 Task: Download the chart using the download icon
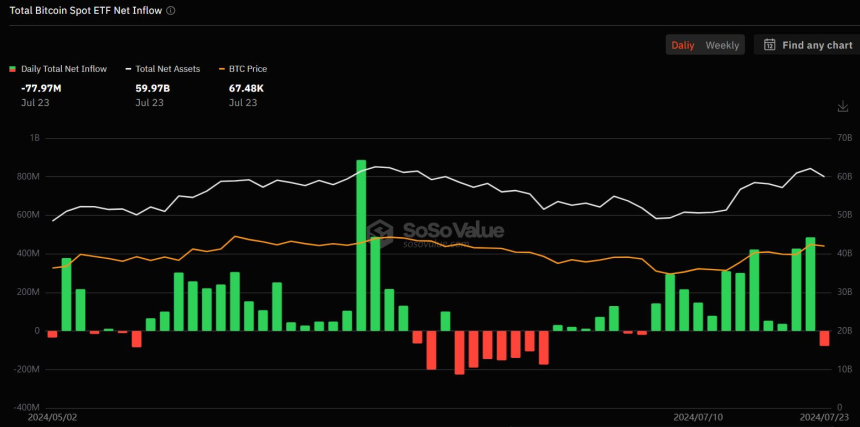pyautogui.click(x=842, y=107)
